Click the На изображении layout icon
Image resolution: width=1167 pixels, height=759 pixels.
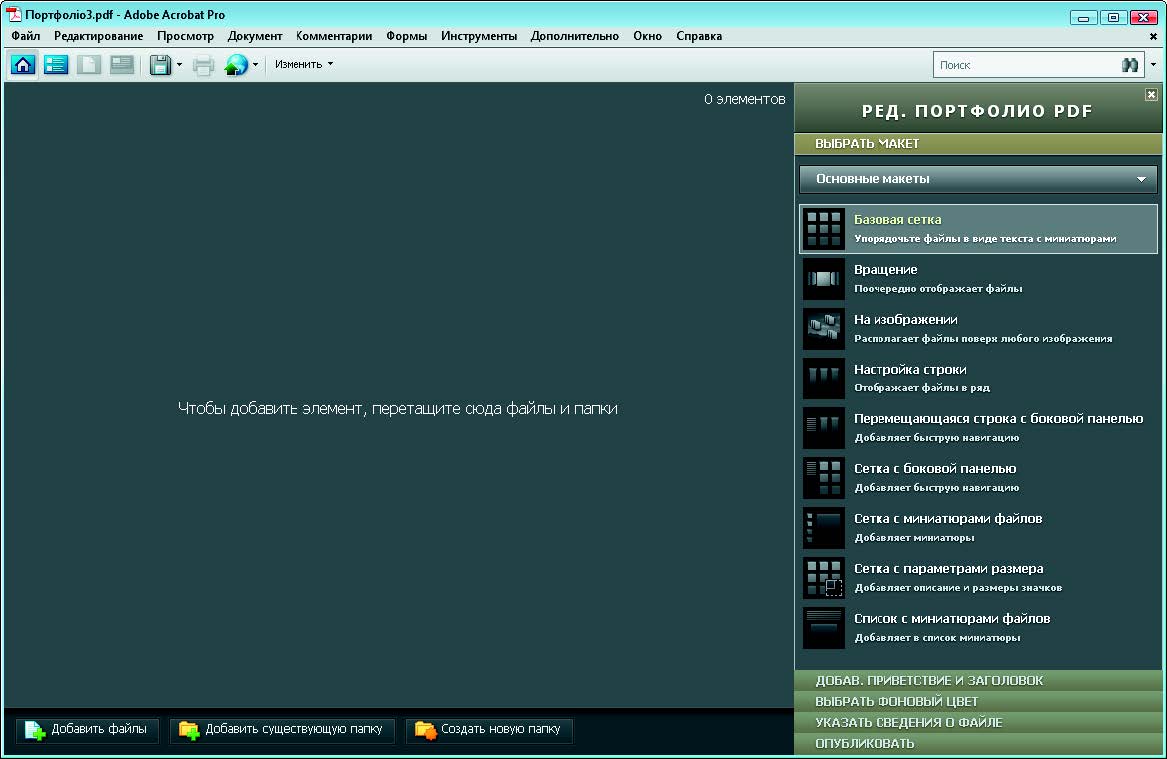823,328
